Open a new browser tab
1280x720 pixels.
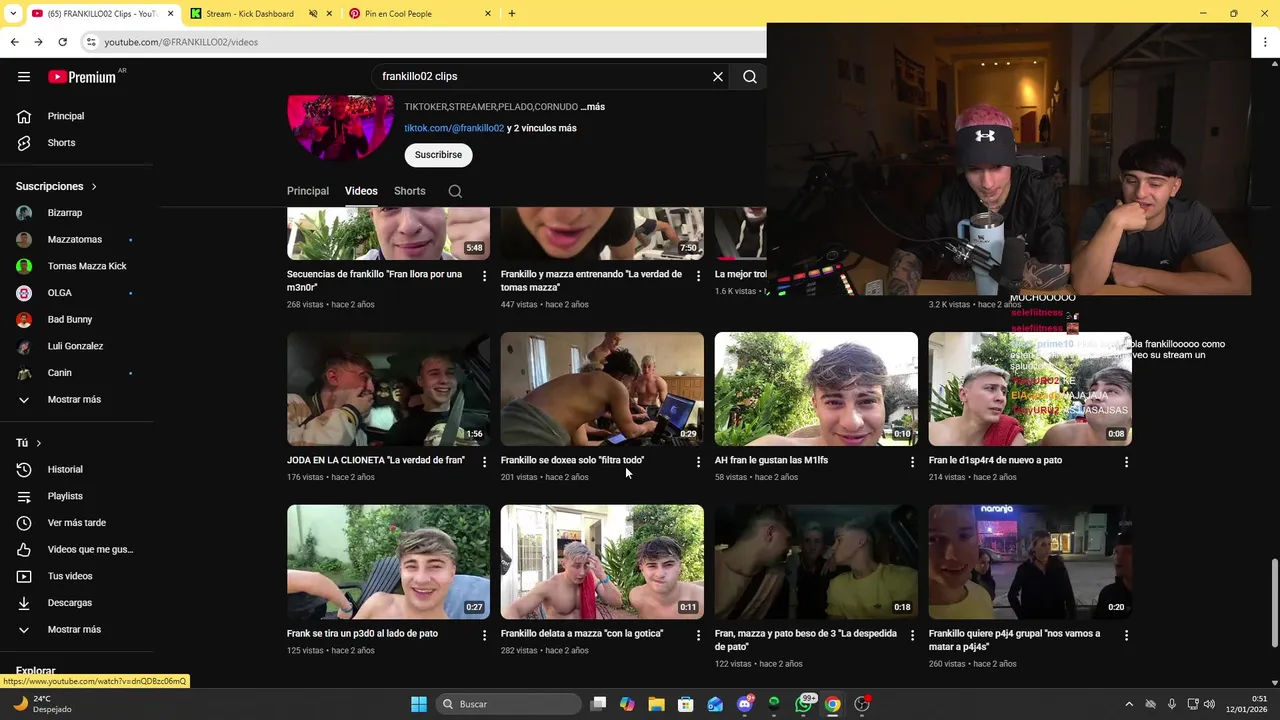(511, 13)
